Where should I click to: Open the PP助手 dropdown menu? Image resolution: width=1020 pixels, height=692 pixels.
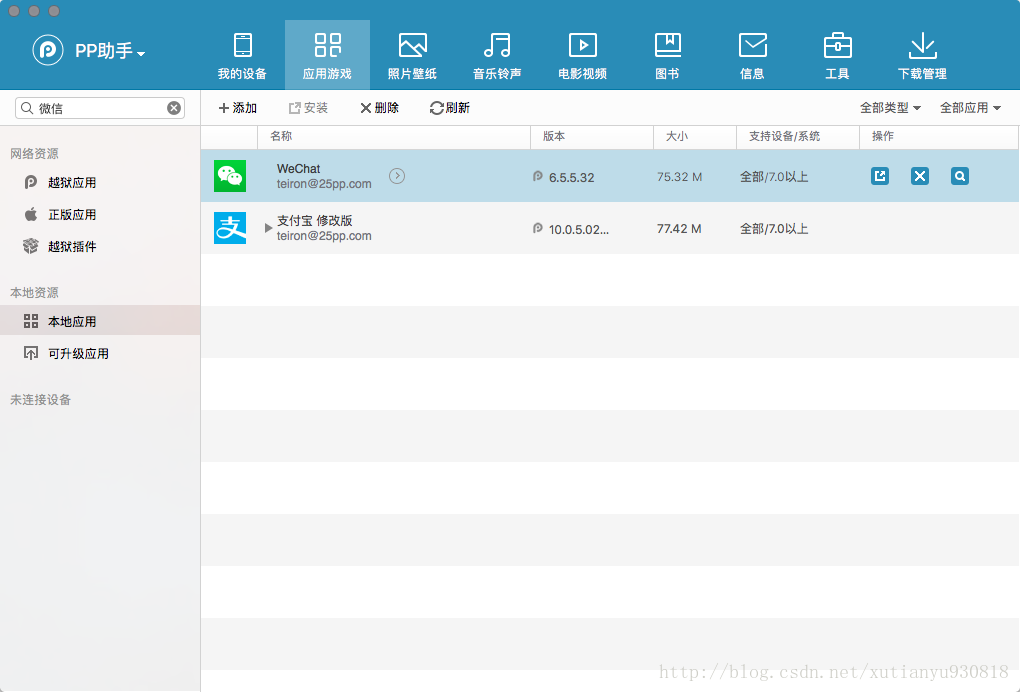[110, 51]
